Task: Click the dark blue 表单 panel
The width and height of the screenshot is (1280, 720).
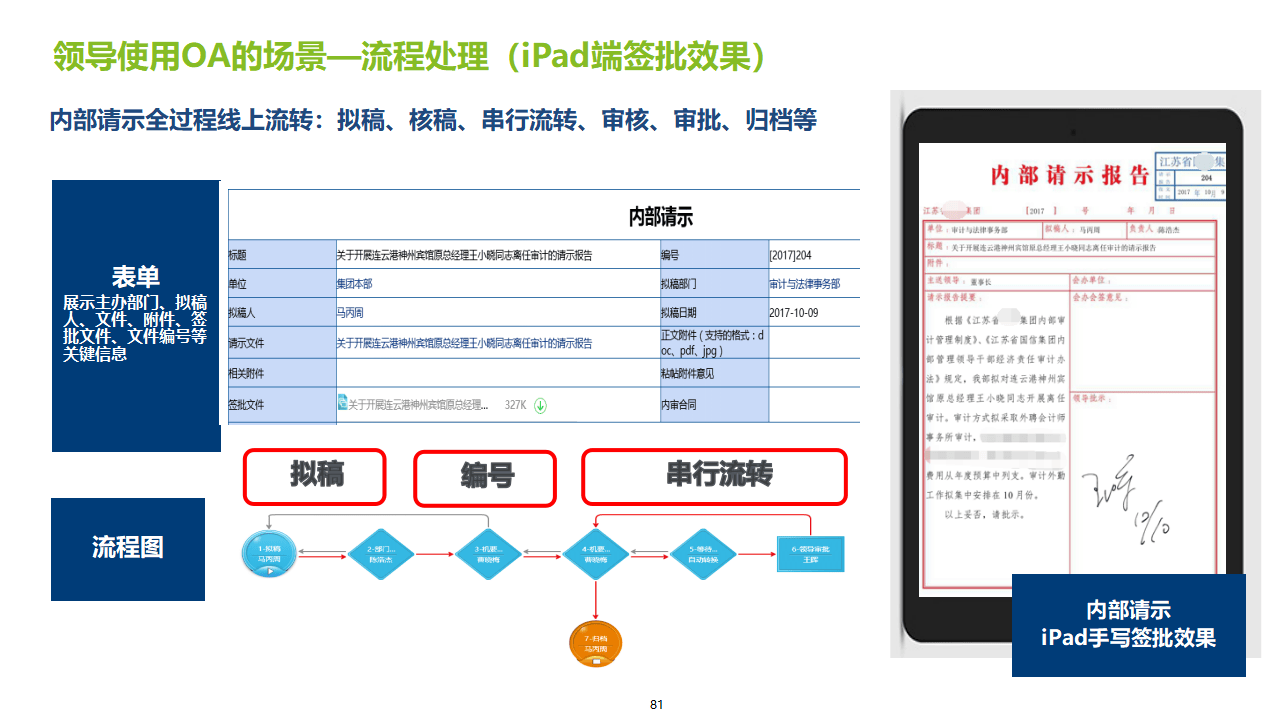Action: click(136, 316)
